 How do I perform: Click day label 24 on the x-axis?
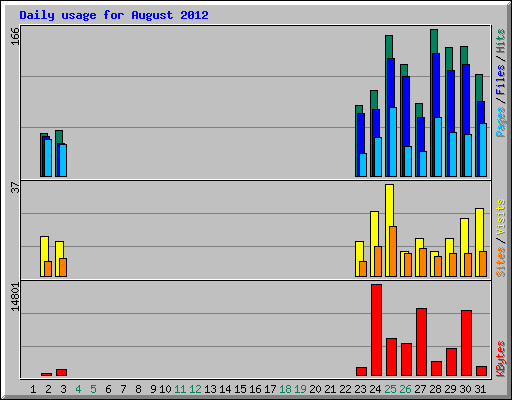pos(375,389)
